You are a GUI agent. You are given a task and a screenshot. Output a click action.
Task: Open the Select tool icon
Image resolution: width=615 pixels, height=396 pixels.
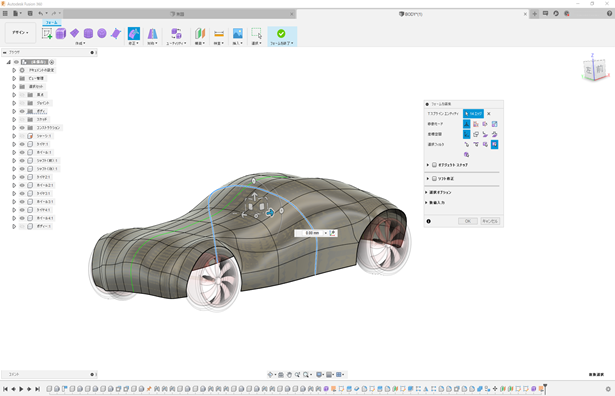[x=257, y=33]
